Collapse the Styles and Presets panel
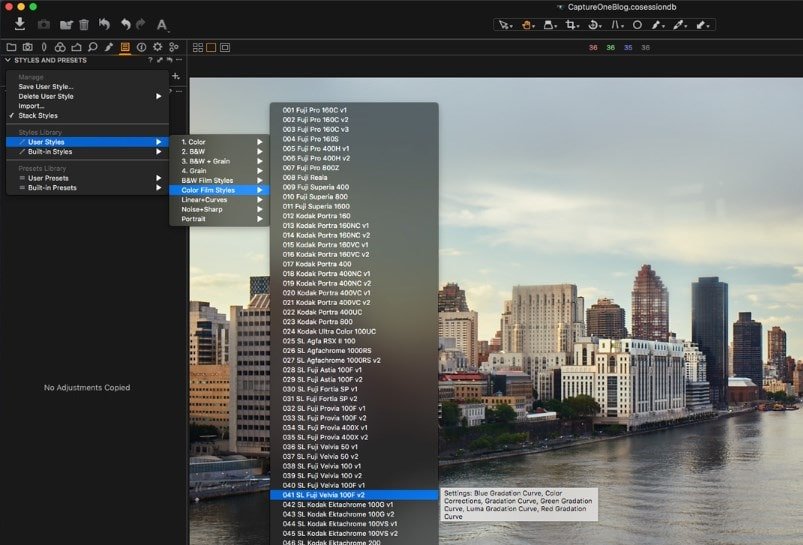 point(8,60)
